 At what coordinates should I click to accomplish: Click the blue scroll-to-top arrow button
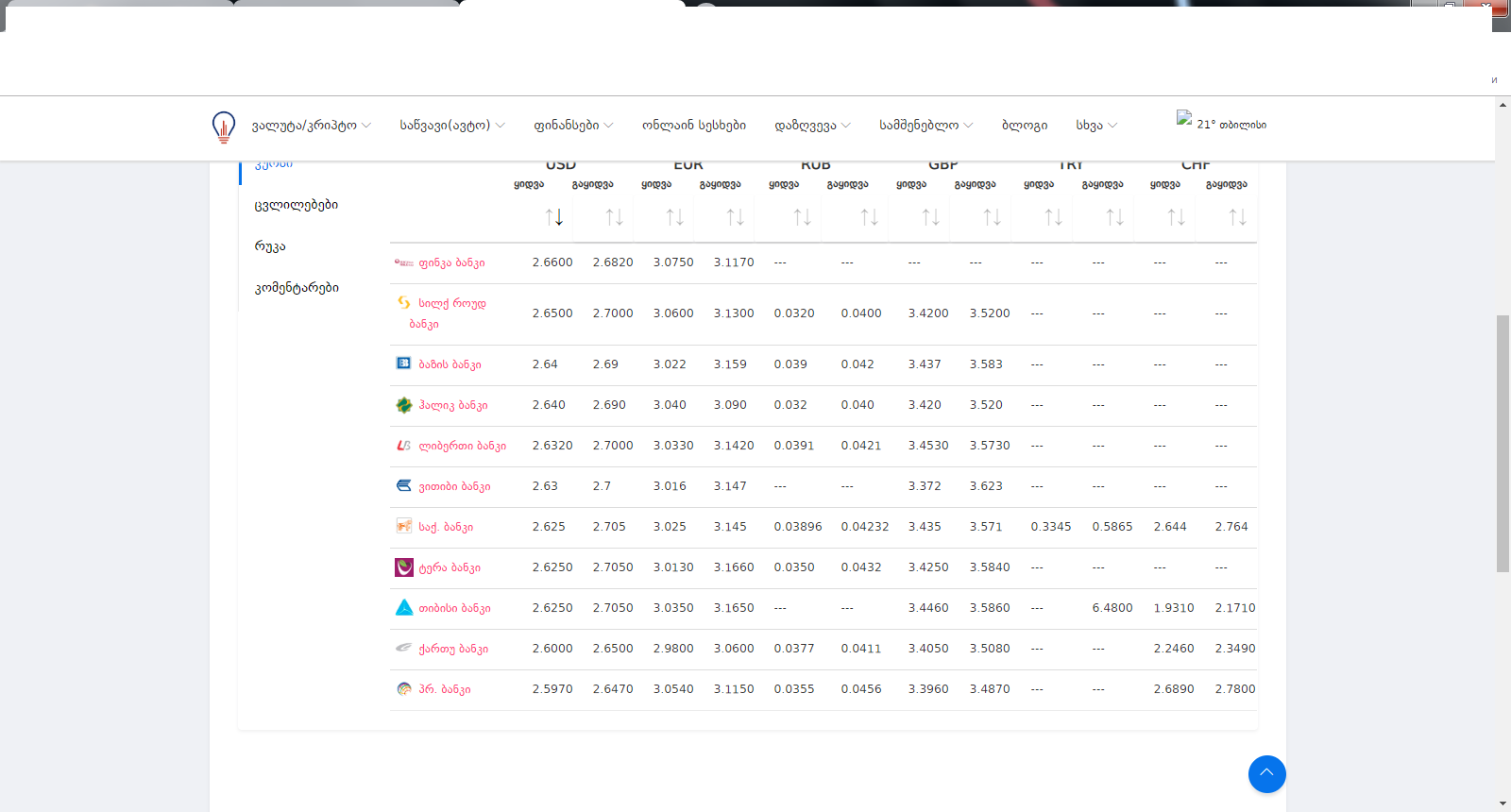coord(1266,774)
